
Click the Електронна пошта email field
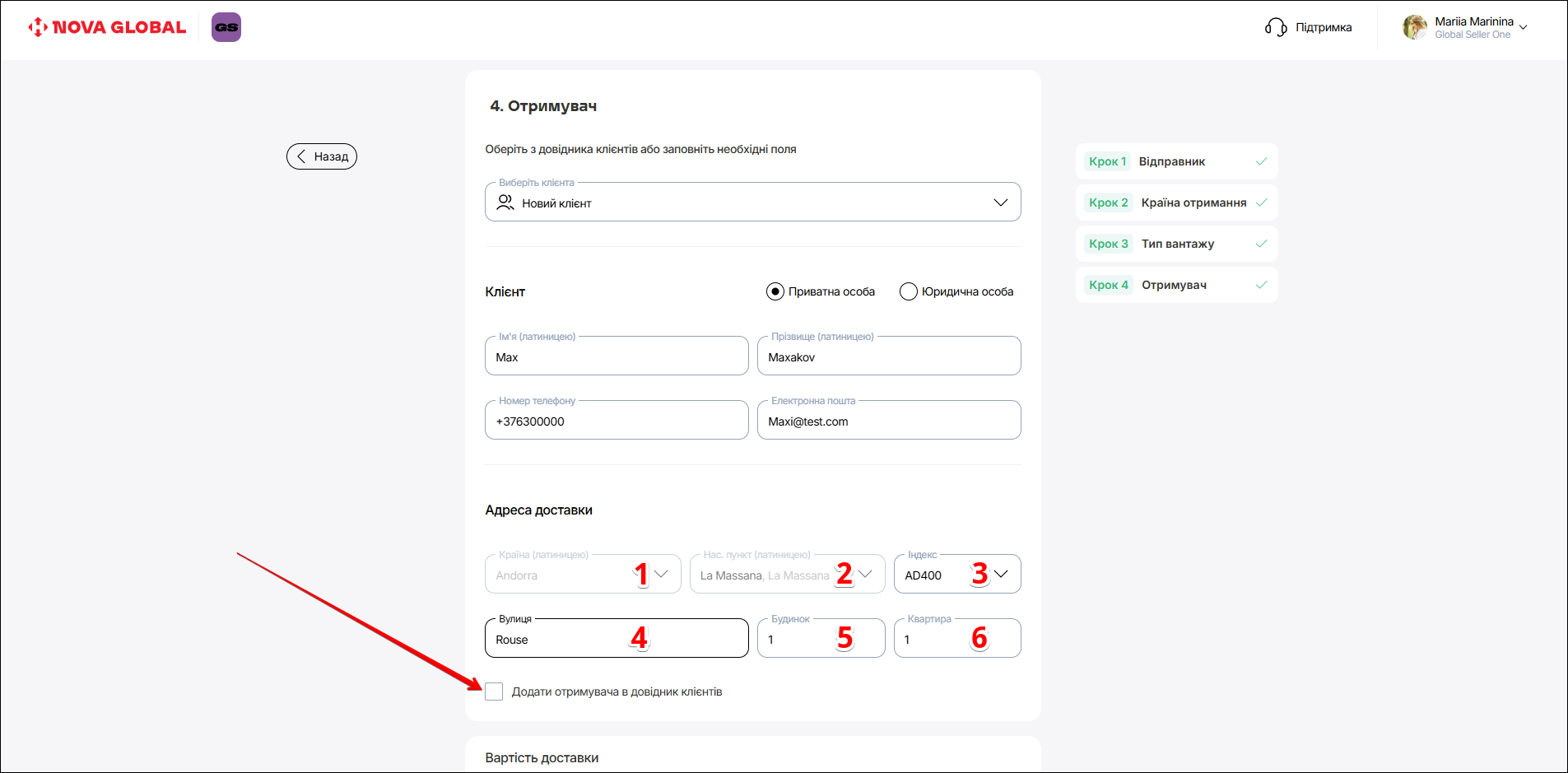tap(889, 421)
